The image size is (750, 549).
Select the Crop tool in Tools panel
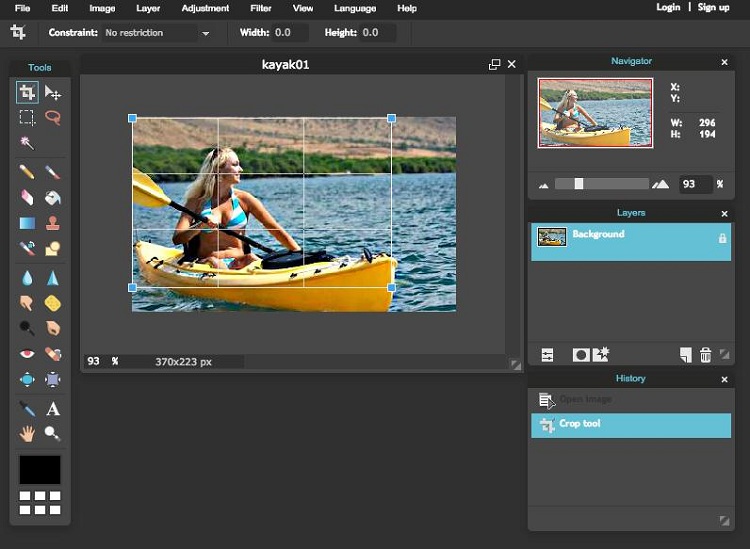coord(27,93)
